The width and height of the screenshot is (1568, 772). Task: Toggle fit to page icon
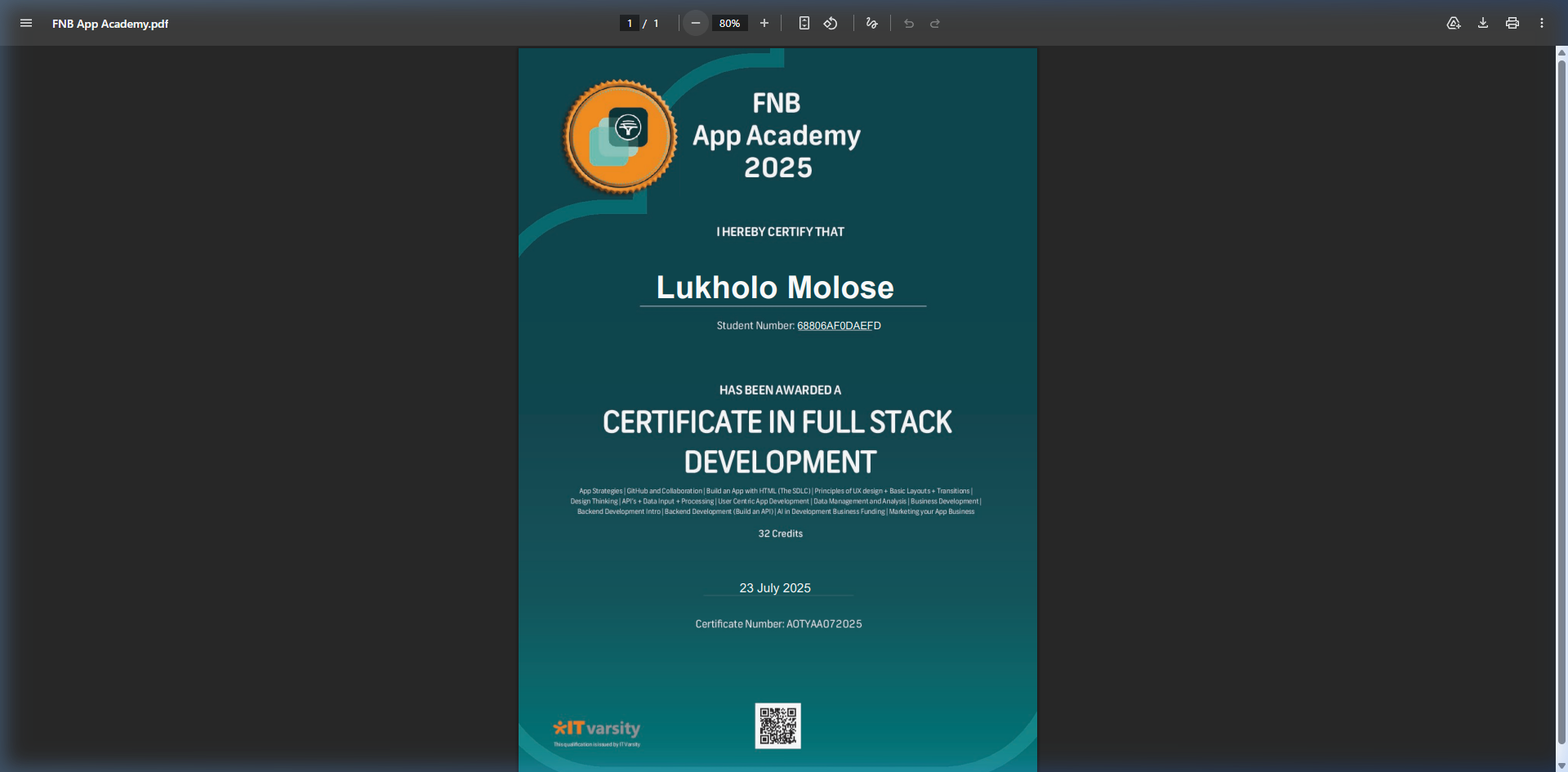click(x=804, y=23)
